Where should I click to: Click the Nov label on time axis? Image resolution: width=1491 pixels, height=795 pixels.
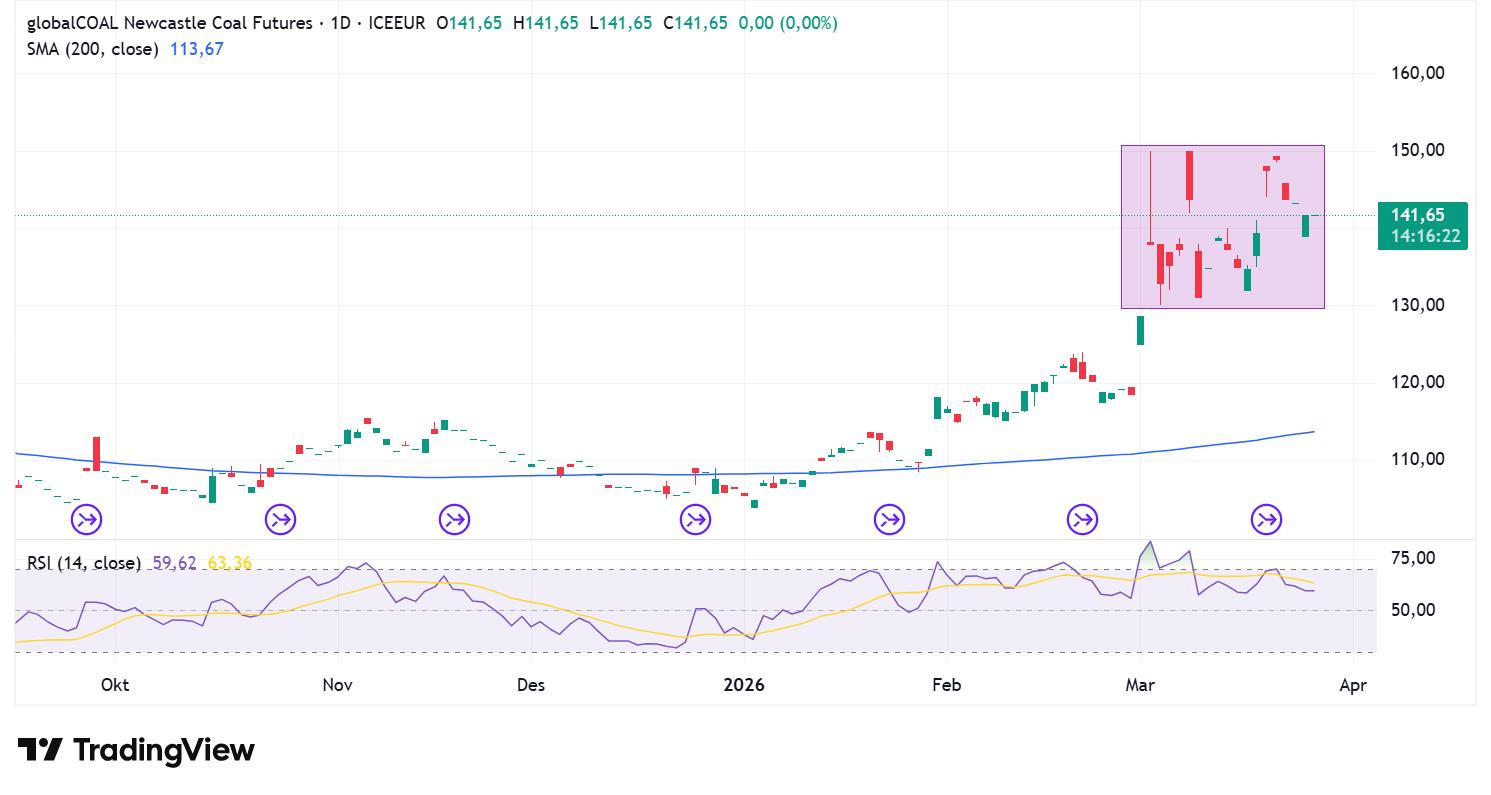coord(338,685)
